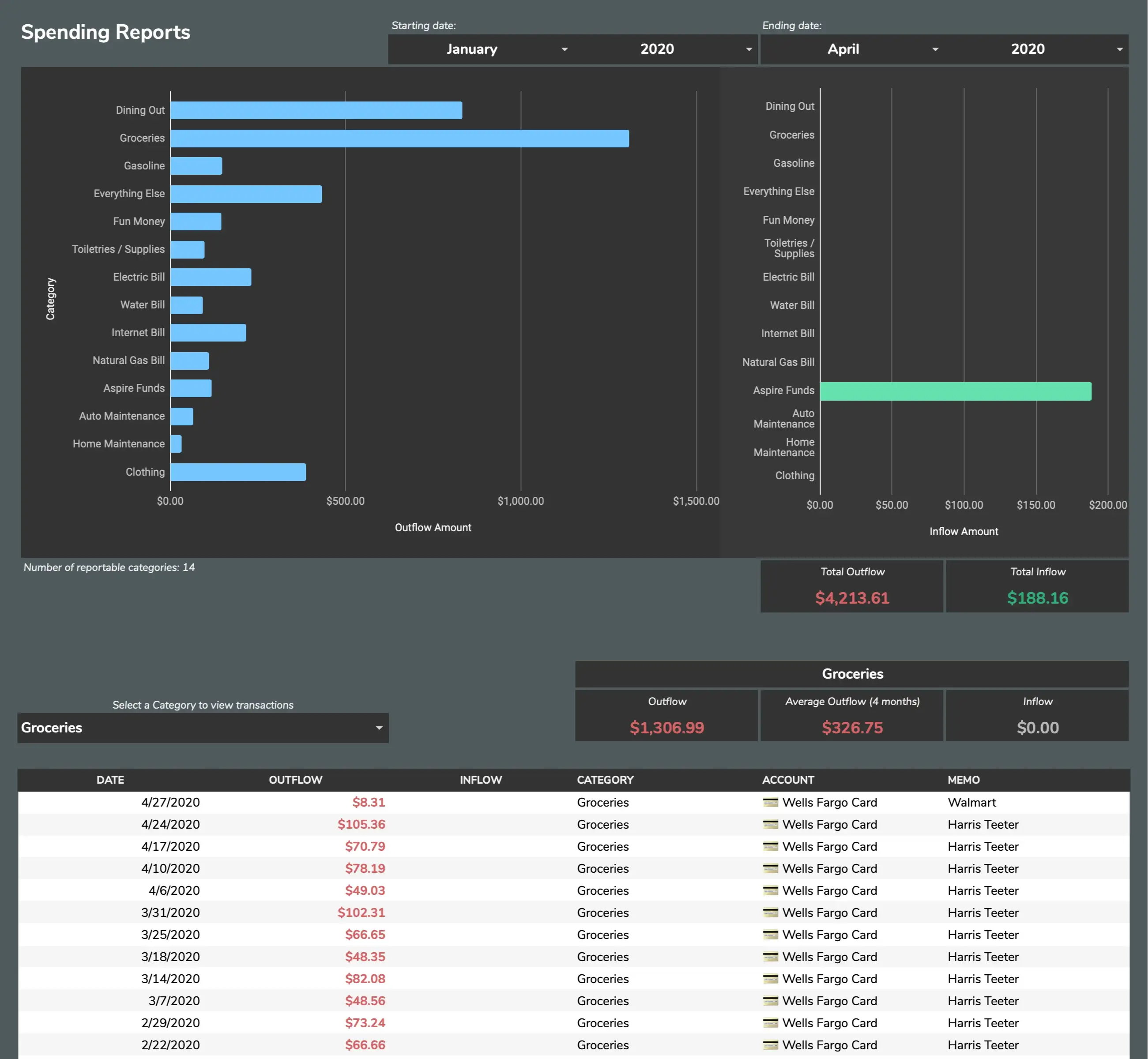Screen dimensions: 1148x1059
Task: Click the card icon in the 4/10/2020 row
Action: coord(770,868)
